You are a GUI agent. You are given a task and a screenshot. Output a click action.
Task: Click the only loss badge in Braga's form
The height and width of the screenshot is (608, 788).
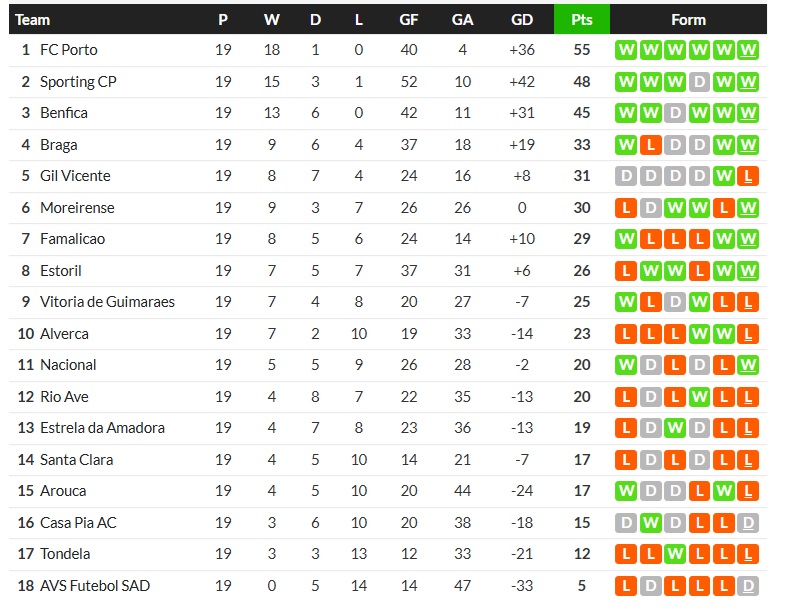click(651, 145)
